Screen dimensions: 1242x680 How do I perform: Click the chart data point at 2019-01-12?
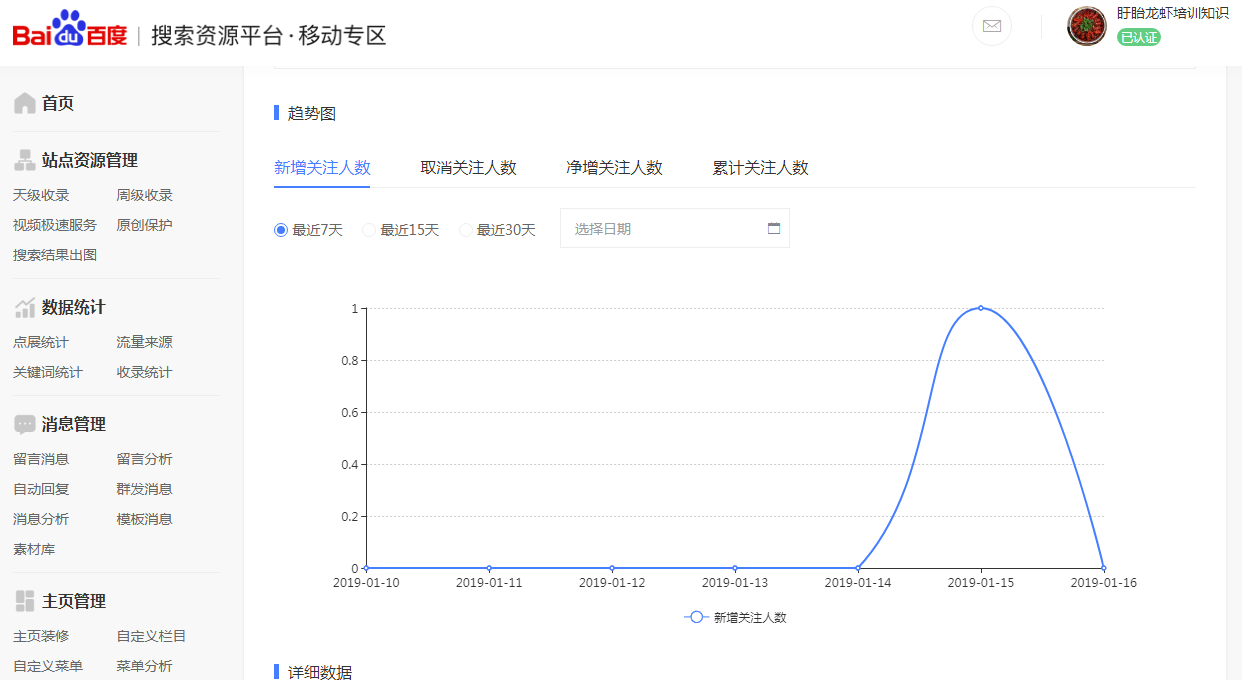612,568
